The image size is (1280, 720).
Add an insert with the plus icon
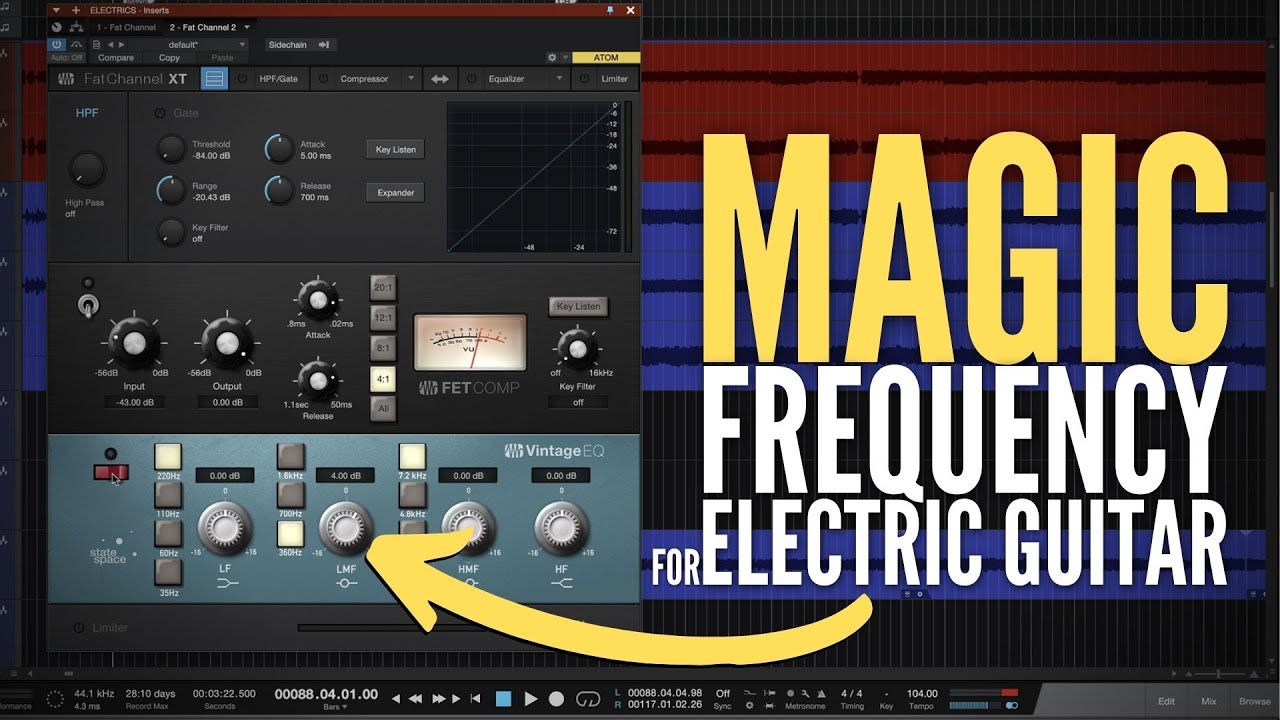click(x=76, y=10)
